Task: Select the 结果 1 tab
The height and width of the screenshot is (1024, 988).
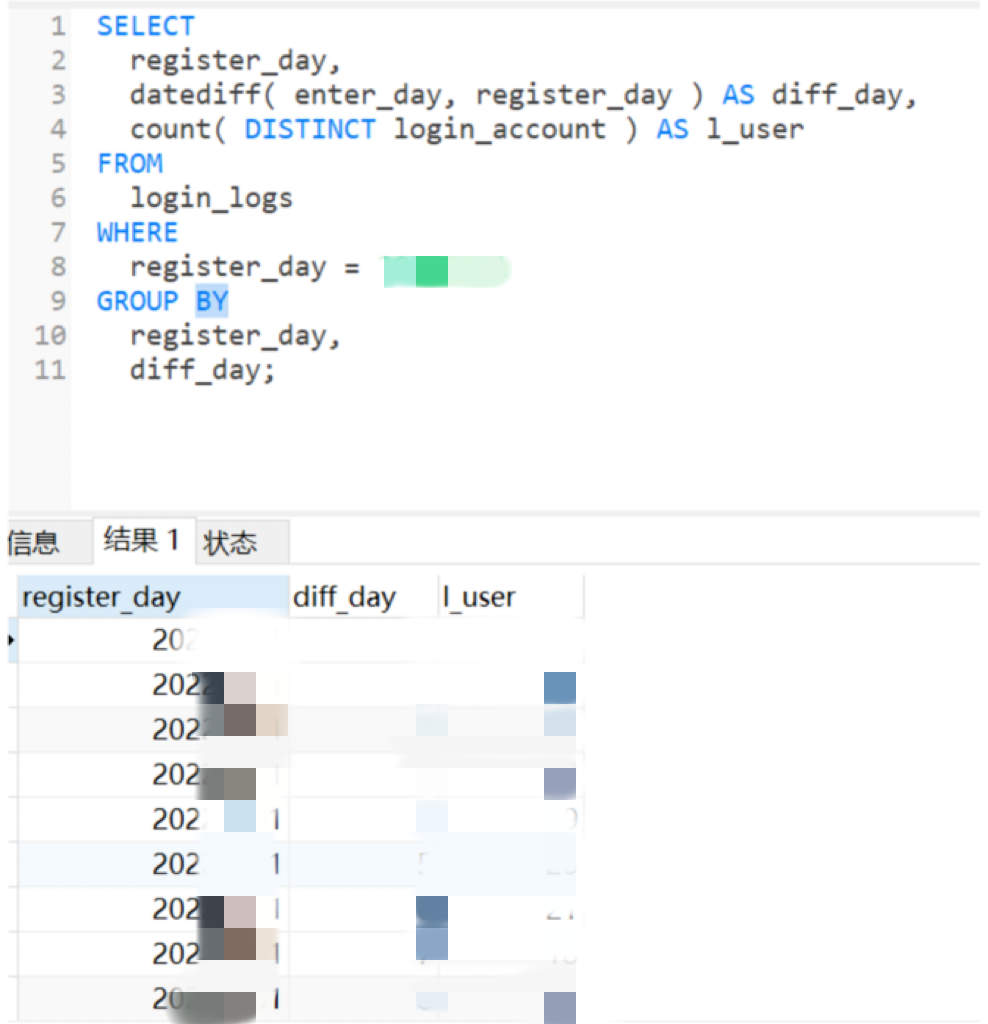Action: [144, 541]
